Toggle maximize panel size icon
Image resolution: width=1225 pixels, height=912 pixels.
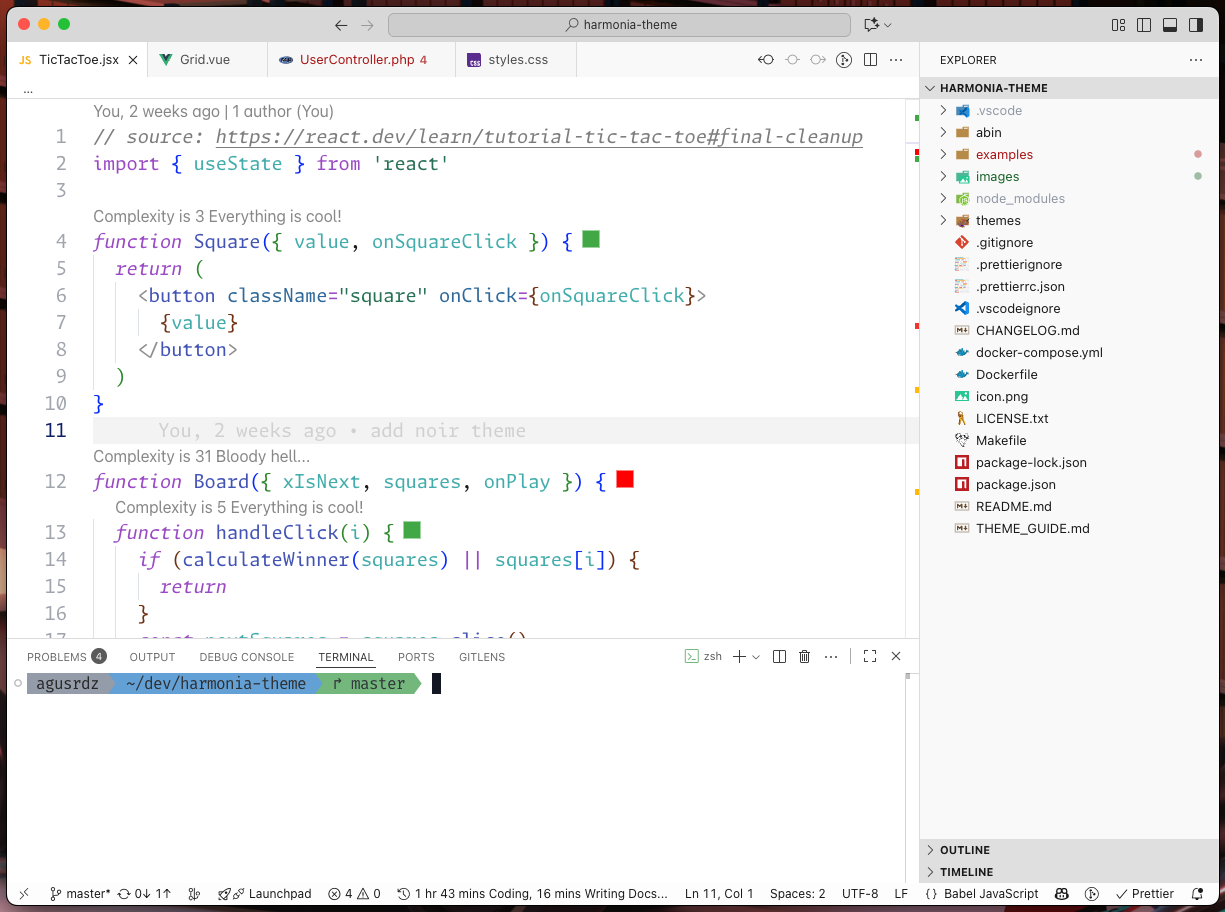(869, 656)
